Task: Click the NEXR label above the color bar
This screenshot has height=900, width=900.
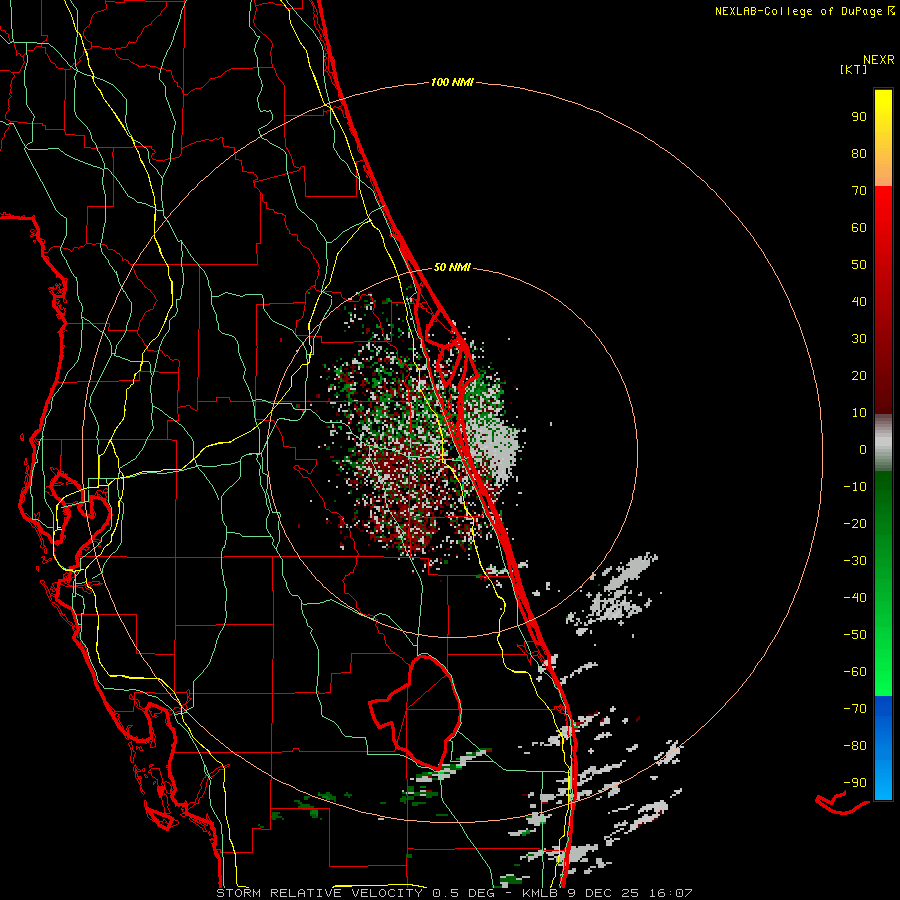Action: click(x=879, y=60)
